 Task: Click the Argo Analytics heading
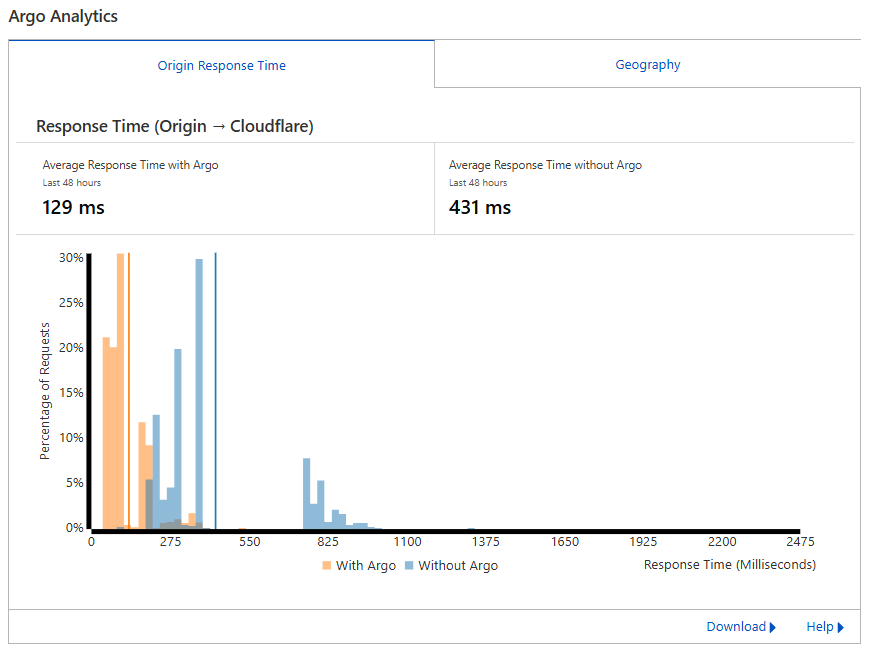click(63, 16)
